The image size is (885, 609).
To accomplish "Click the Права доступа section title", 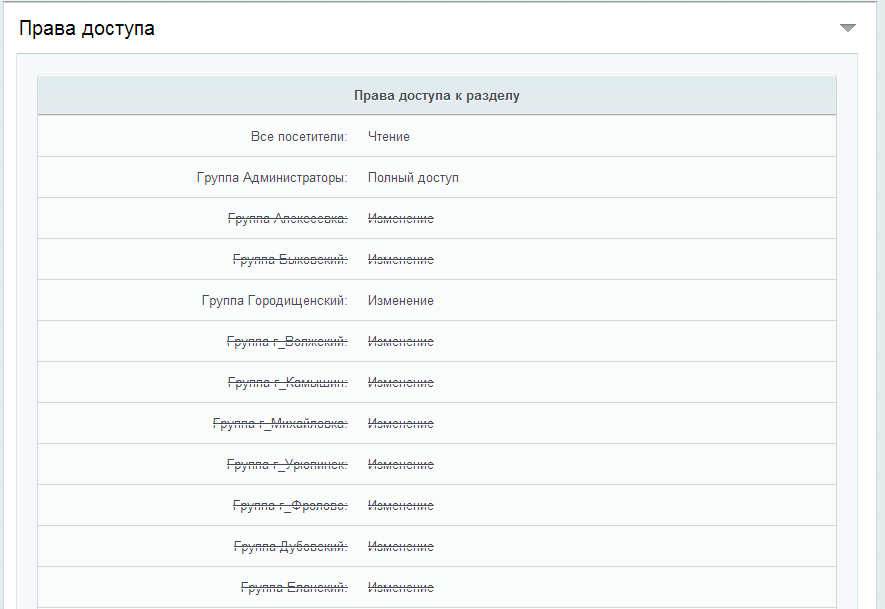I will (x=87, y=28).
